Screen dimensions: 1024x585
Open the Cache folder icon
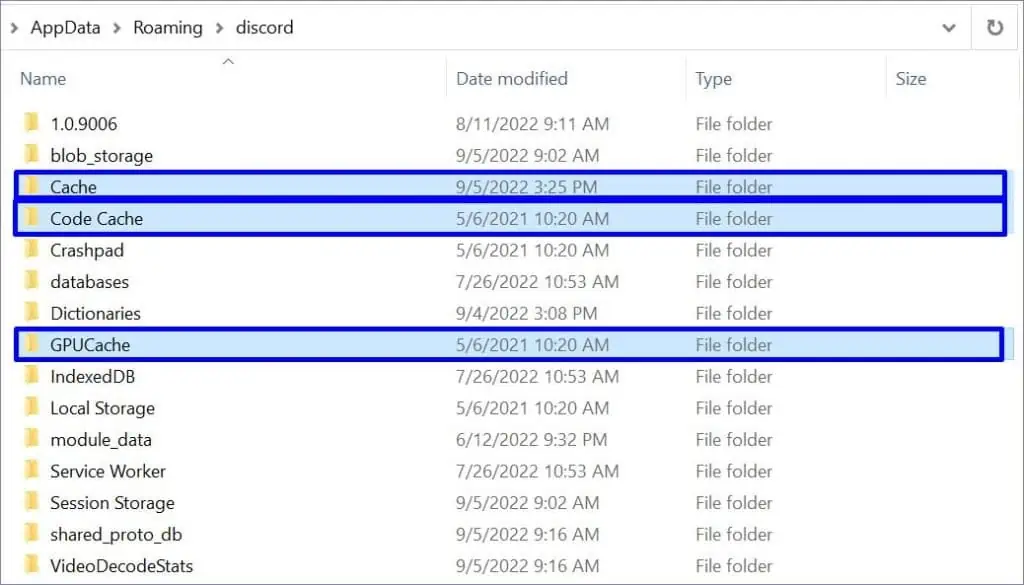click(33, 187)
